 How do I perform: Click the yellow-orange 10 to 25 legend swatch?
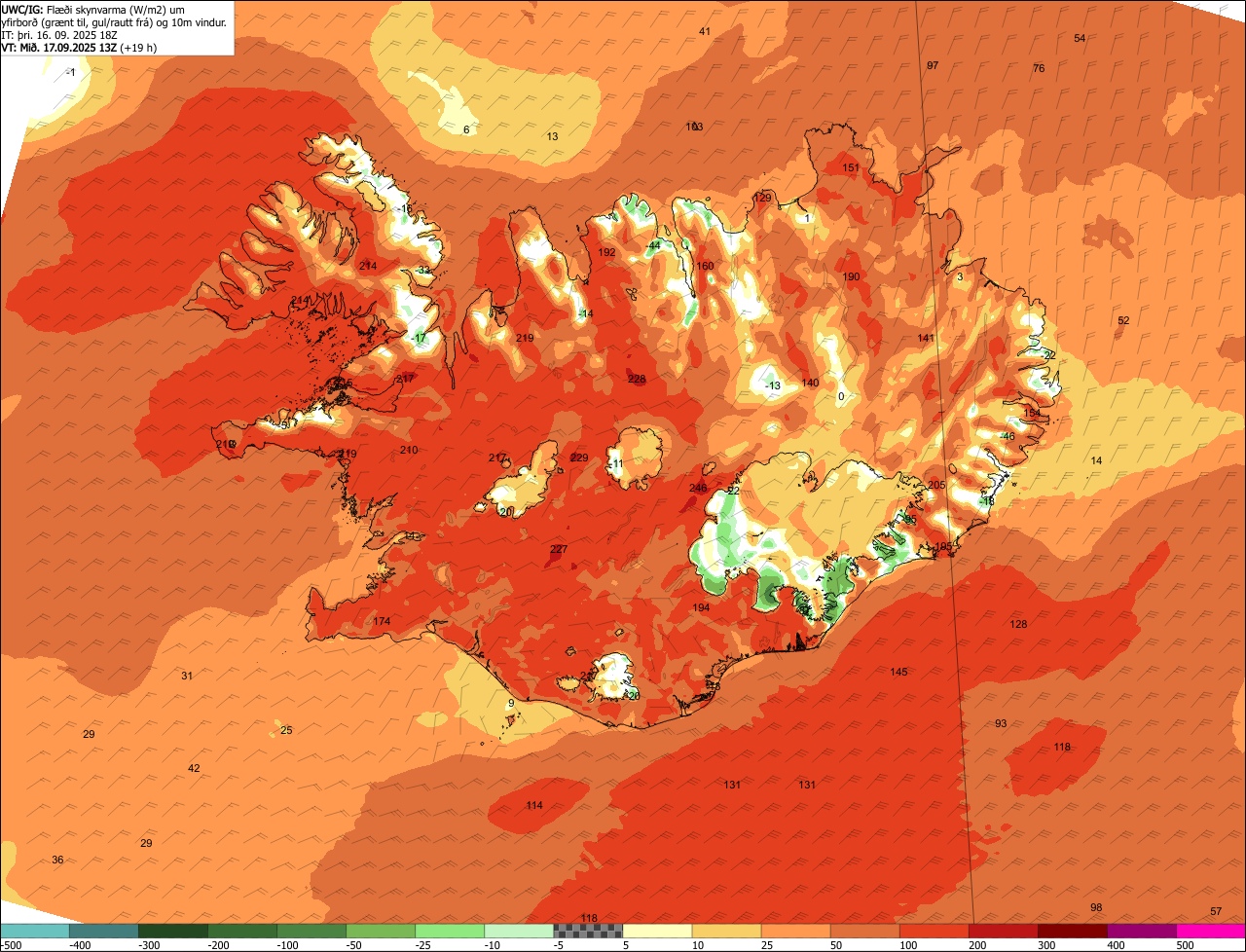[x=725, y=931]
